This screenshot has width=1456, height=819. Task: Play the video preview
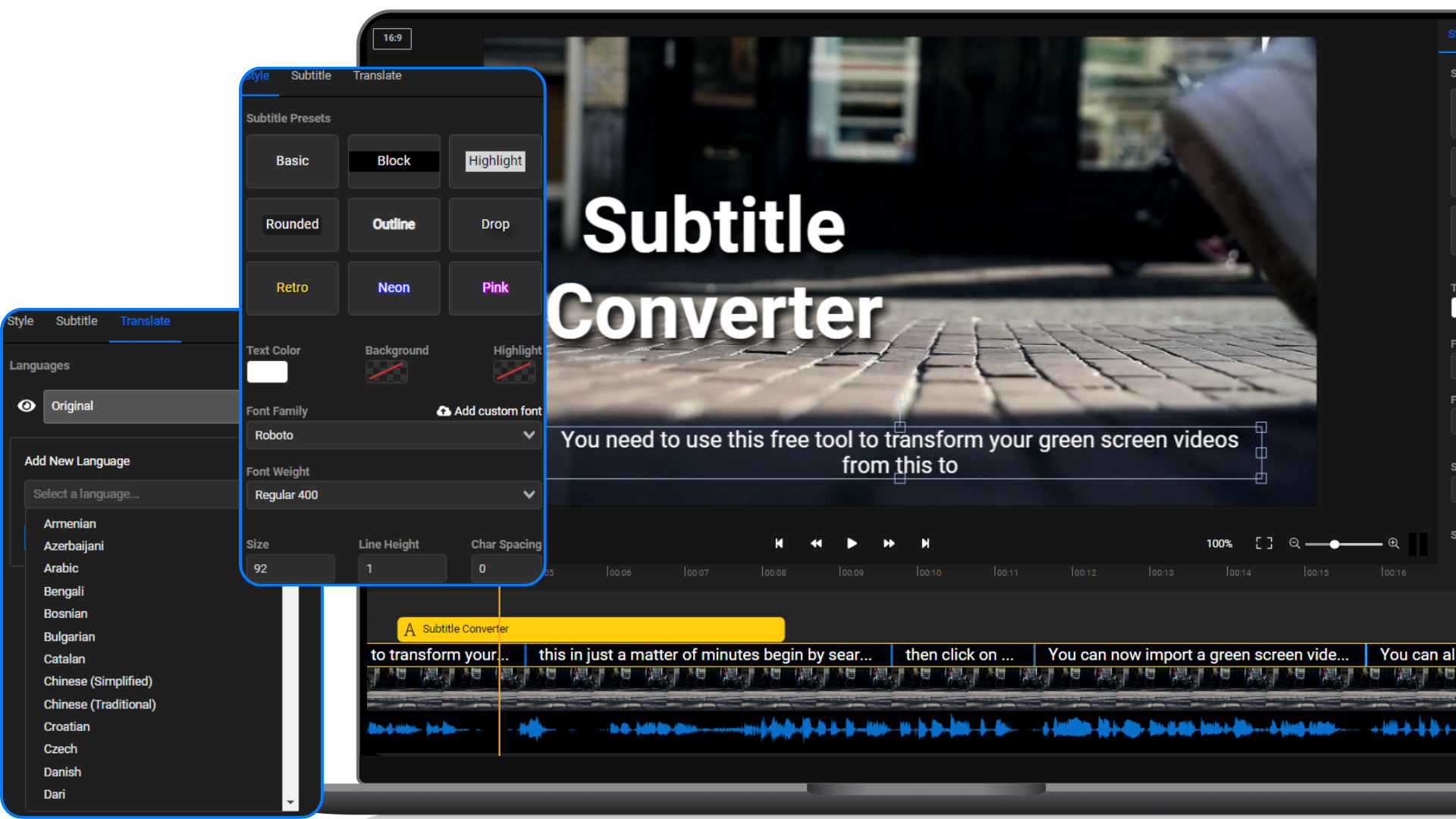852,543
